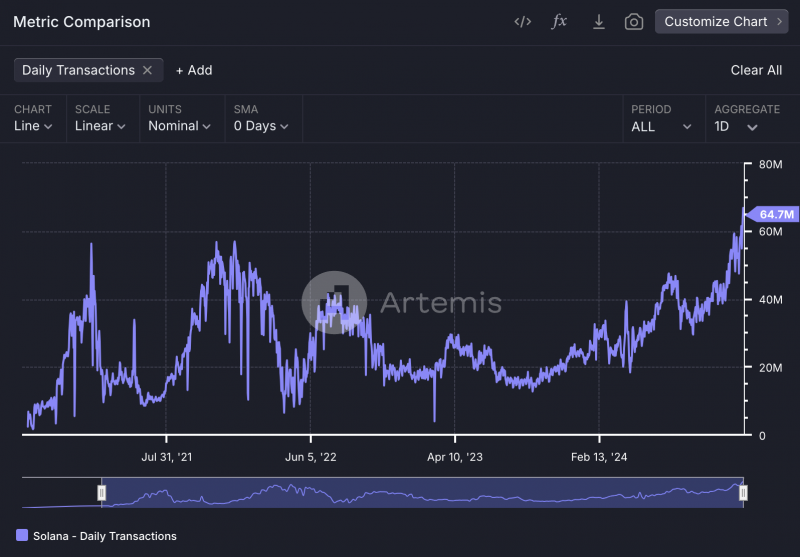Click the Solana - Daily Transactions legend label
Screen dimensions: 800x557
105,536
